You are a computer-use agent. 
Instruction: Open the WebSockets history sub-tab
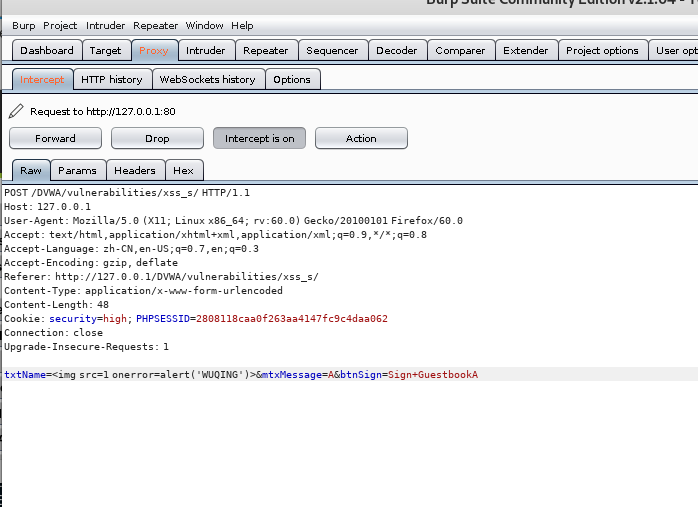[208, 79]
